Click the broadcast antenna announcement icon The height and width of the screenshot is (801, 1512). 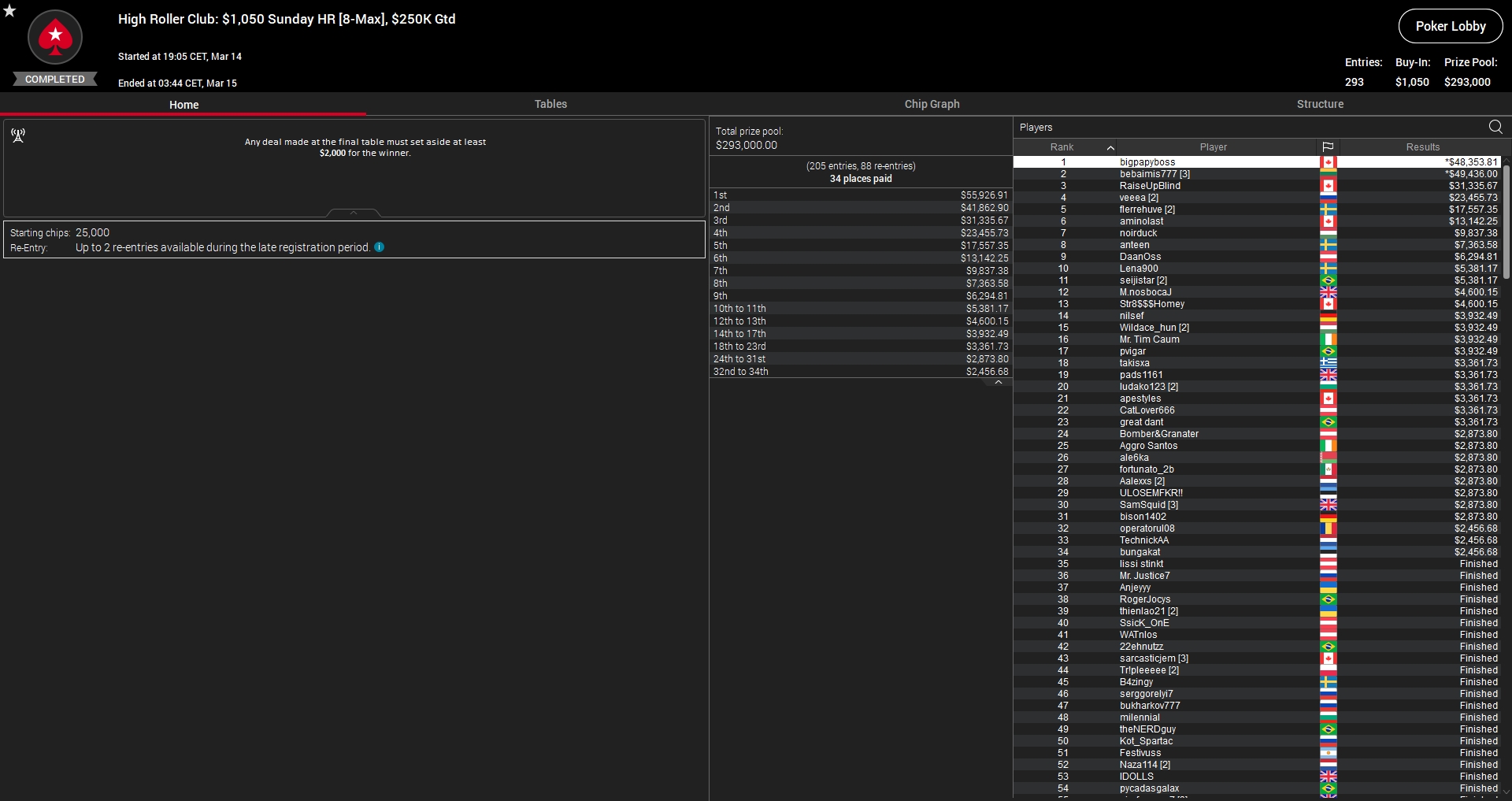(18, 135)
